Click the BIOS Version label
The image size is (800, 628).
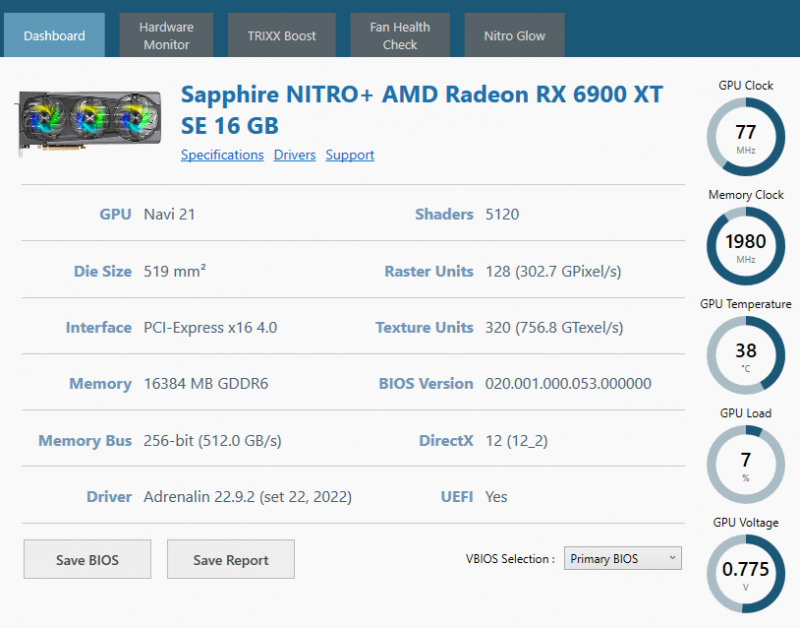[426, 383]
